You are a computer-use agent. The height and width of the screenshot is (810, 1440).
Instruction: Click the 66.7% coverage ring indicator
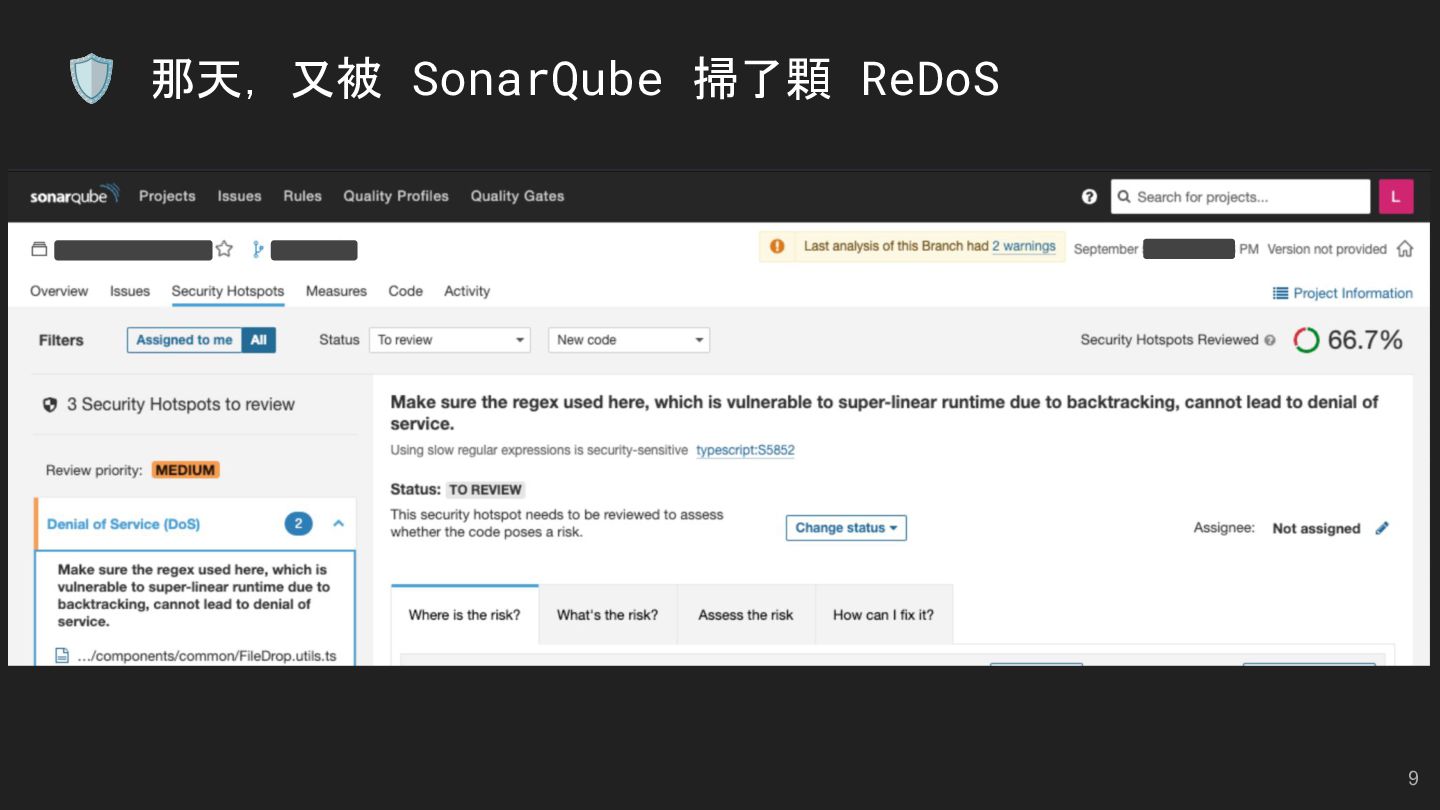point(1306,340)
